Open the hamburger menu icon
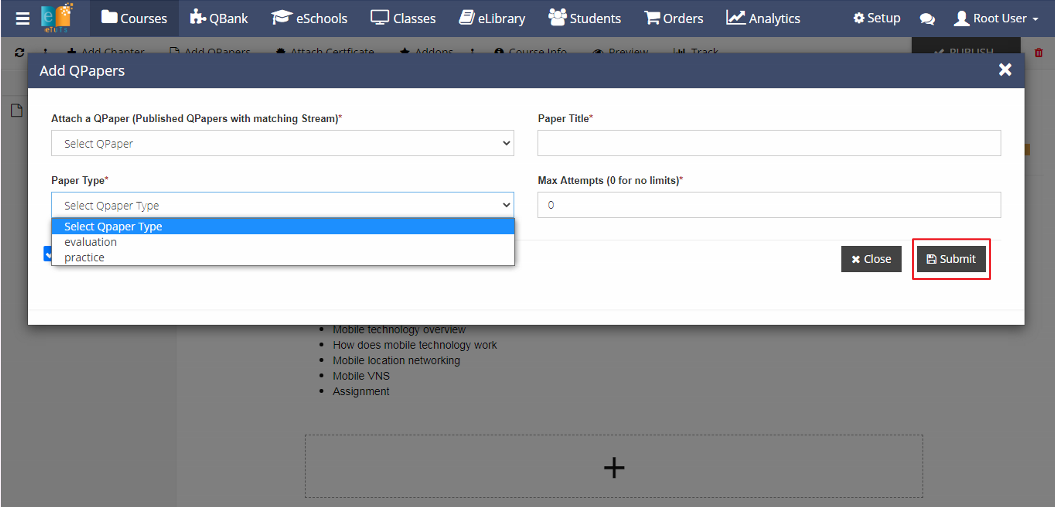 click(x=23, y=18)
